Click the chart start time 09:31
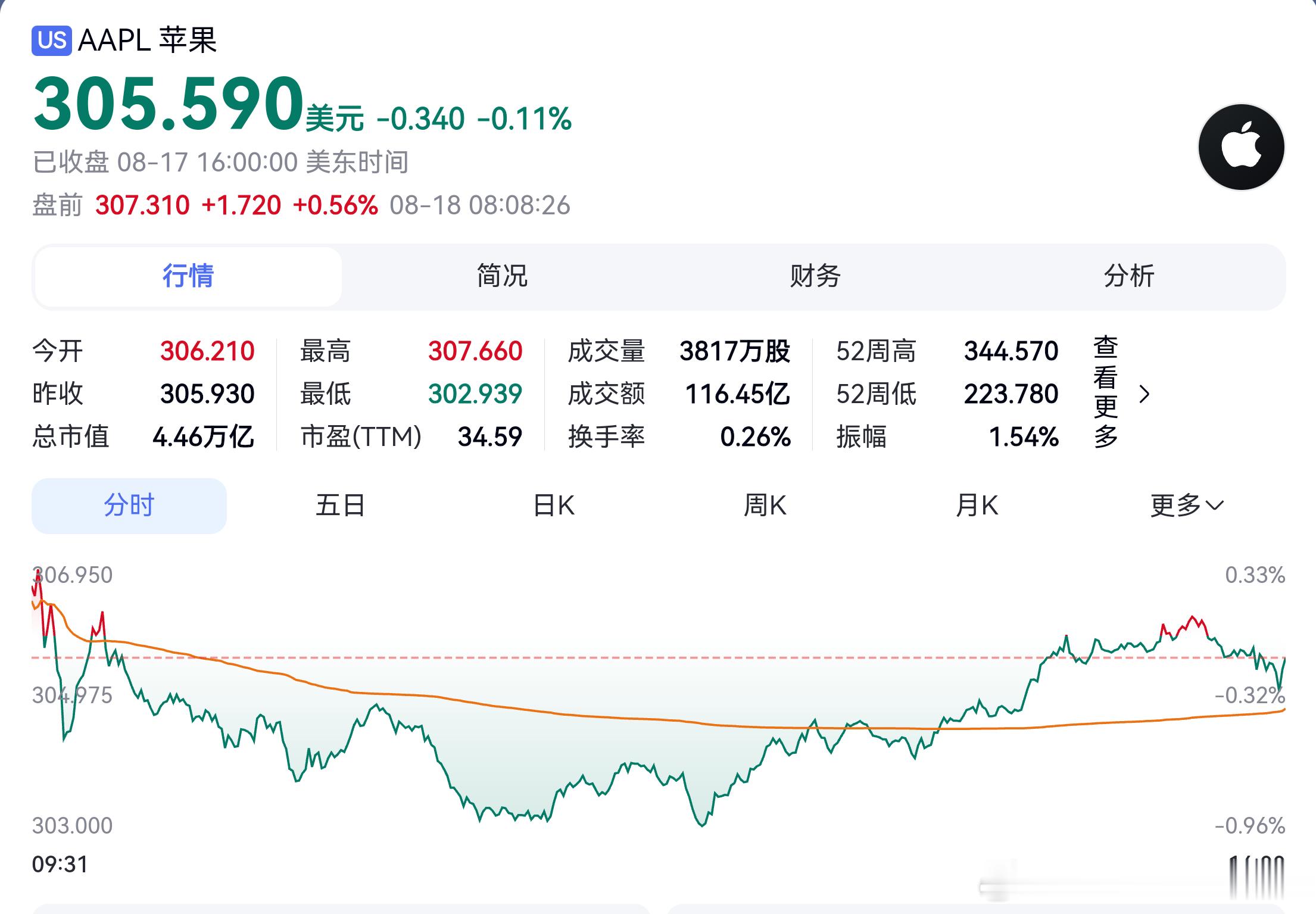This screenshot has width=1316, height=914. [60, 864]
